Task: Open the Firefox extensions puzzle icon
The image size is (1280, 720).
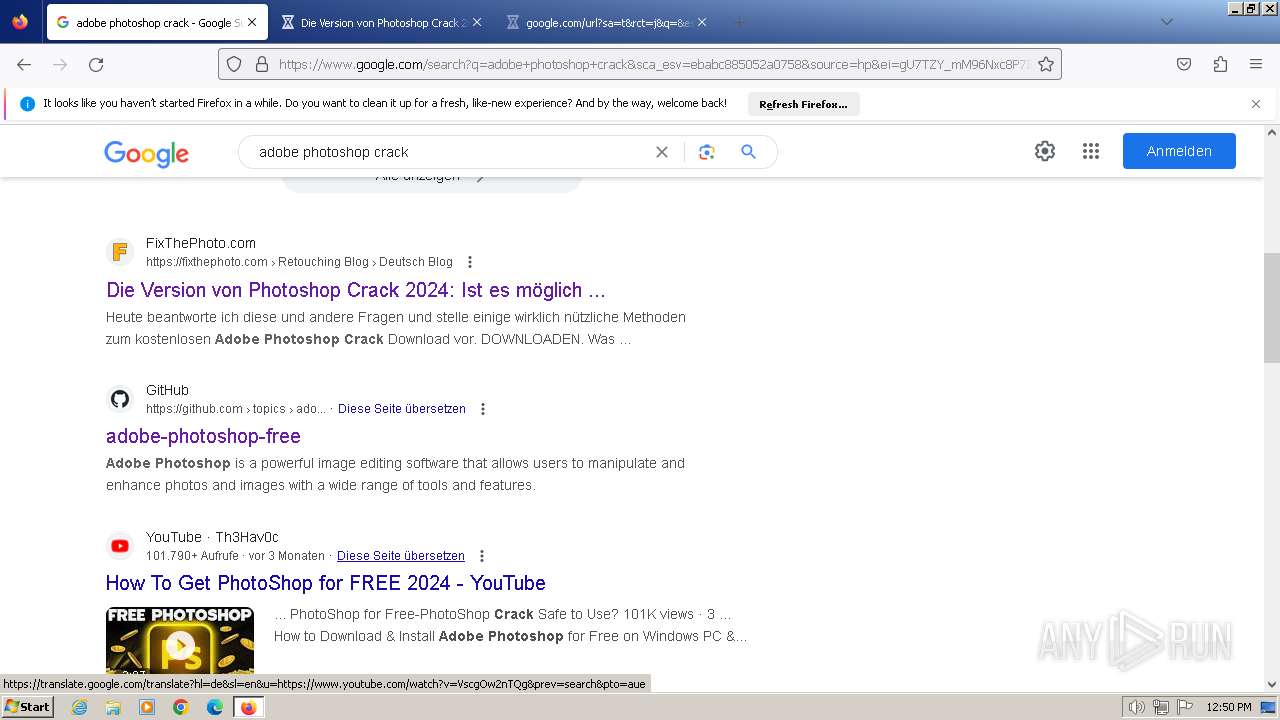Action: 1220,64
